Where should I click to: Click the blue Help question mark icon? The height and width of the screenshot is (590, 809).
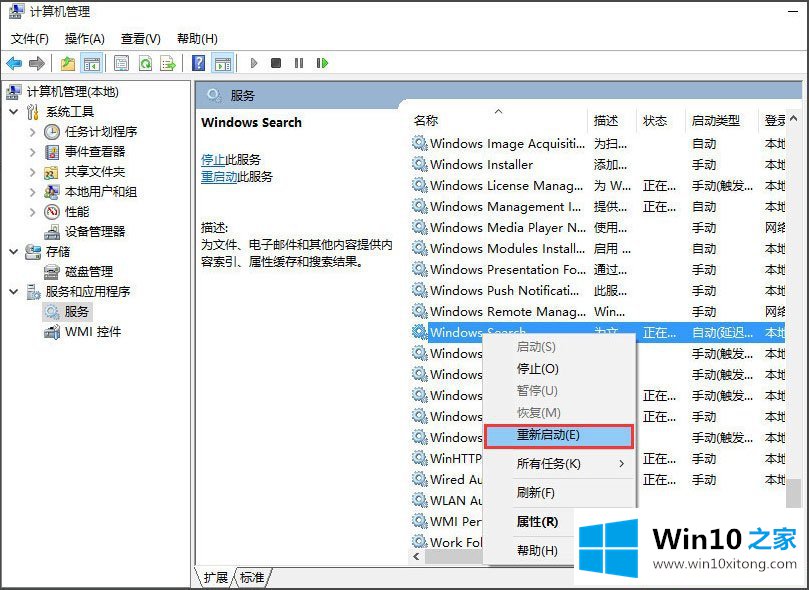[x=198, y=63]
